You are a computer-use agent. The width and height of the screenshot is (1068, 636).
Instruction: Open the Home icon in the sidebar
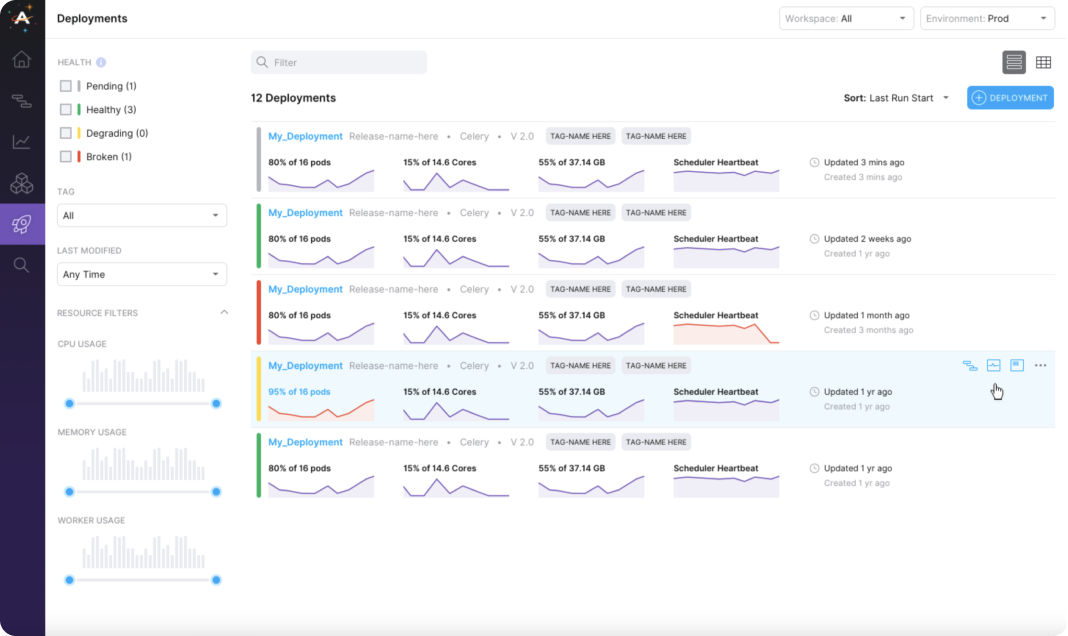[22, 60]
